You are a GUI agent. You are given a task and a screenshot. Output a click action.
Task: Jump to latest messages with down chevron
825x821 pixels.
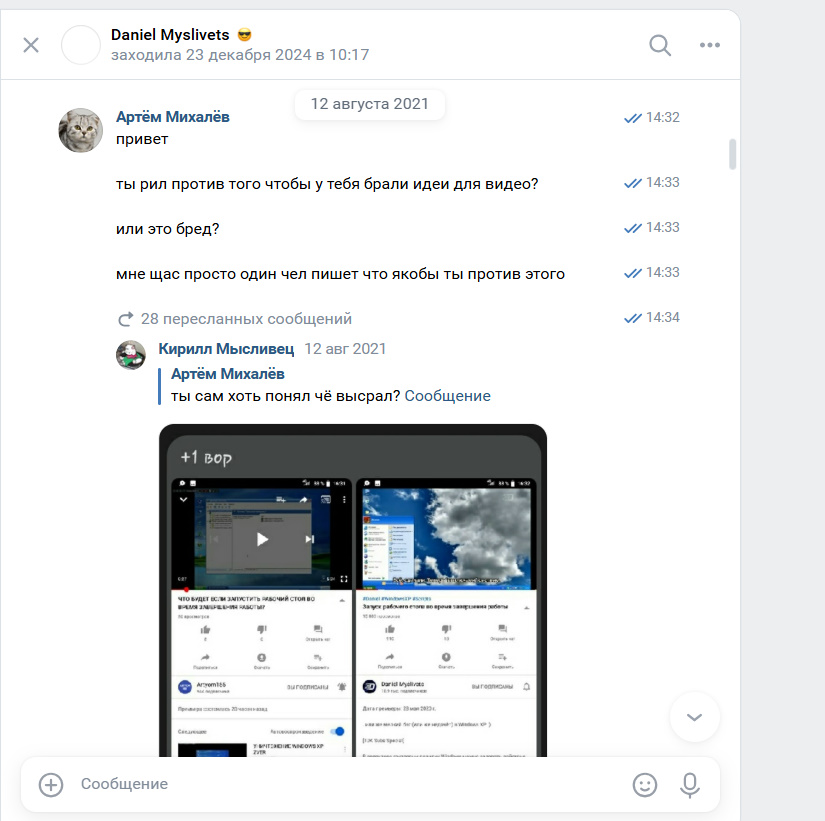click(x=695, y=717)
